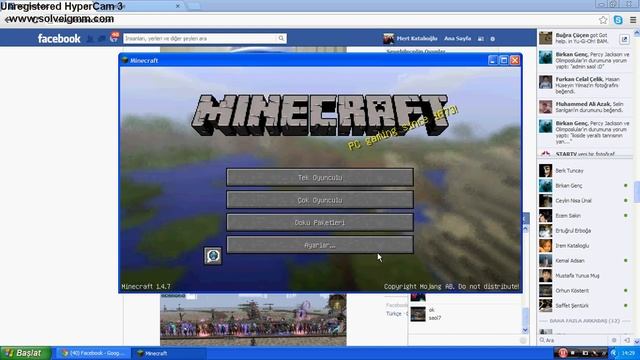Screen dimensions: 640x360
Task: Open chat with Saffet Şentürk
Action: click(585, 305)
